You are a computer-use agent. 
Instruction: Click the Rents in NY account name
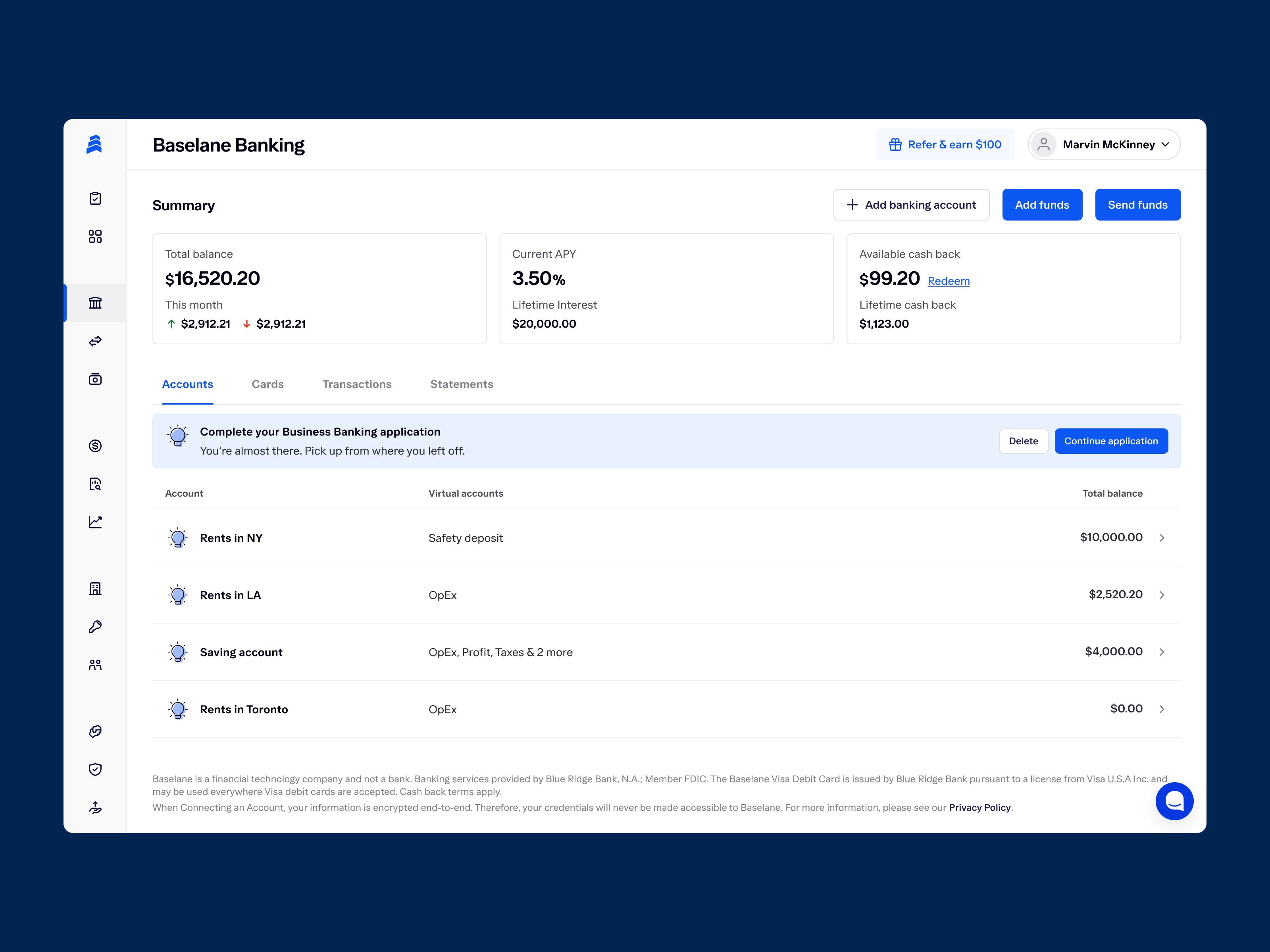pos(231,538)
